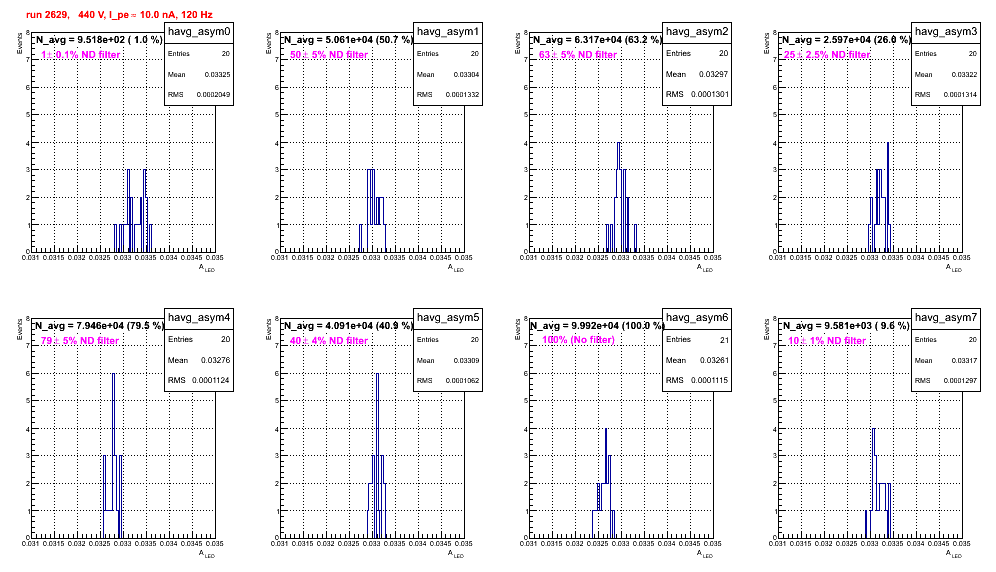The image size is (996, 572).
Task: Click the 40± 4% ND filter label
Action: [329, 341]
